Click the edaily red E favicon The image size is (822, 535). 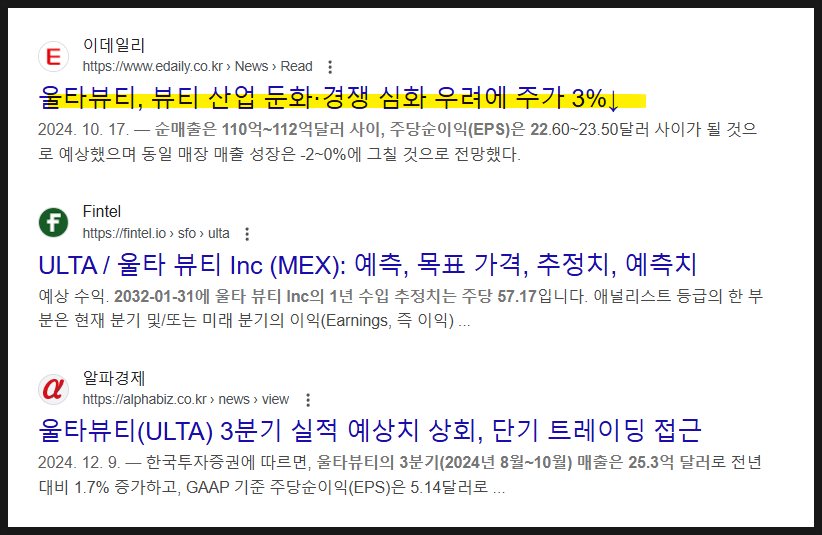(x=53, y=56)
